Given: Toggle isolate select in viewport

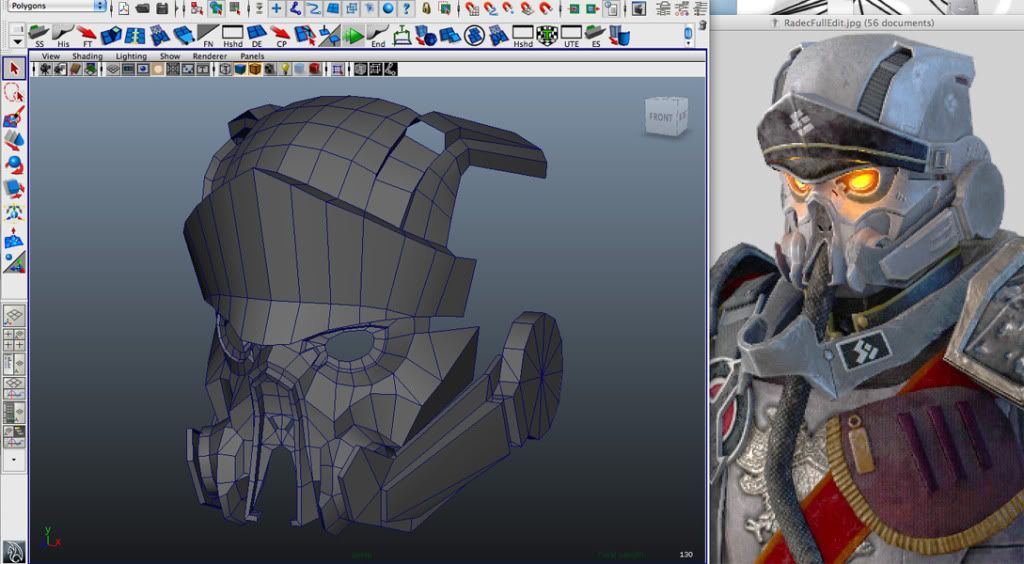Looking at the screenshot, I should 337,69.
